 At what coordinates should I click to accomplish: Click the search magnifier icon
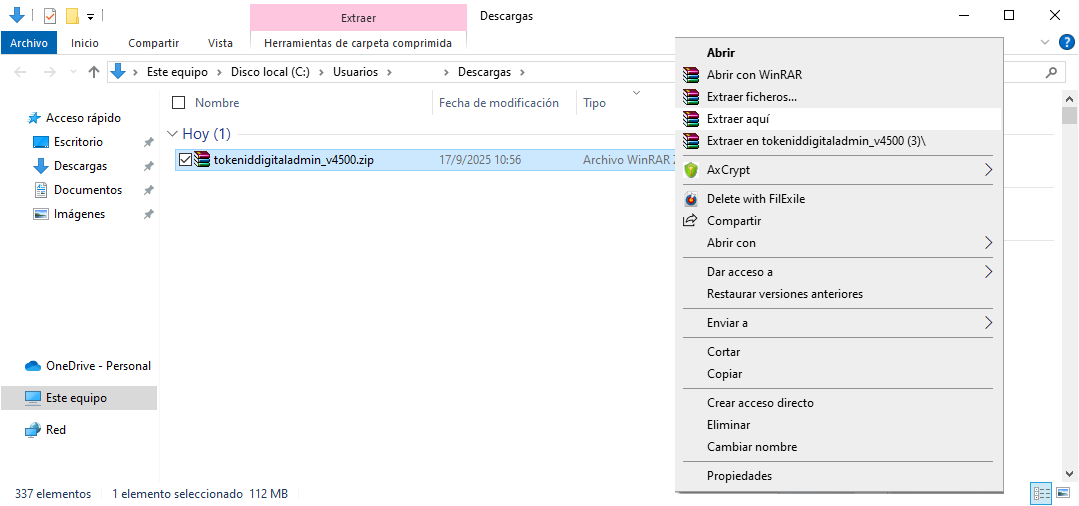point(1051,72)
